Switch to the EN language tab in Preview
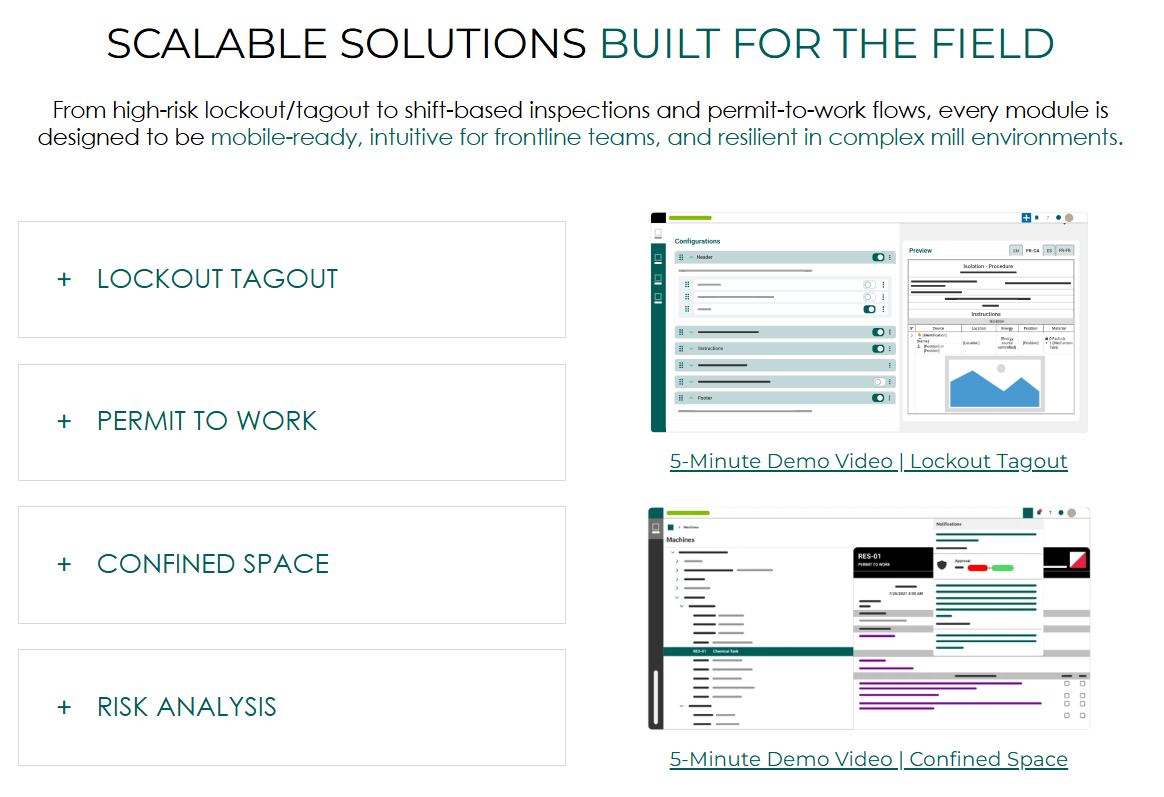Image resolution: width=1164 pixels, height=797 pixels. tap(1015, 250)
